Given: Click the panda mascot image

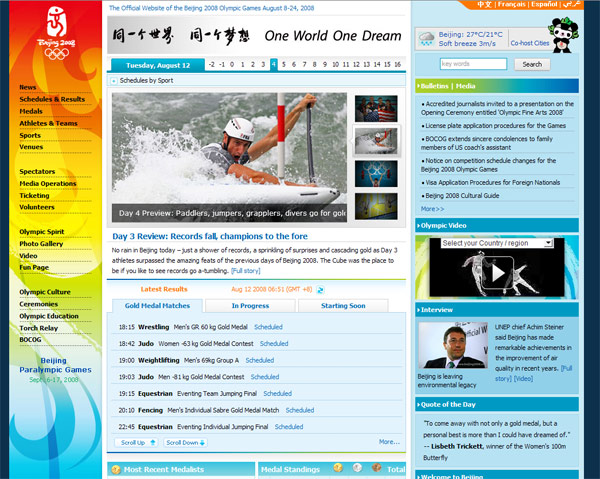Looking at the screenshot, I should coord(563,35).
